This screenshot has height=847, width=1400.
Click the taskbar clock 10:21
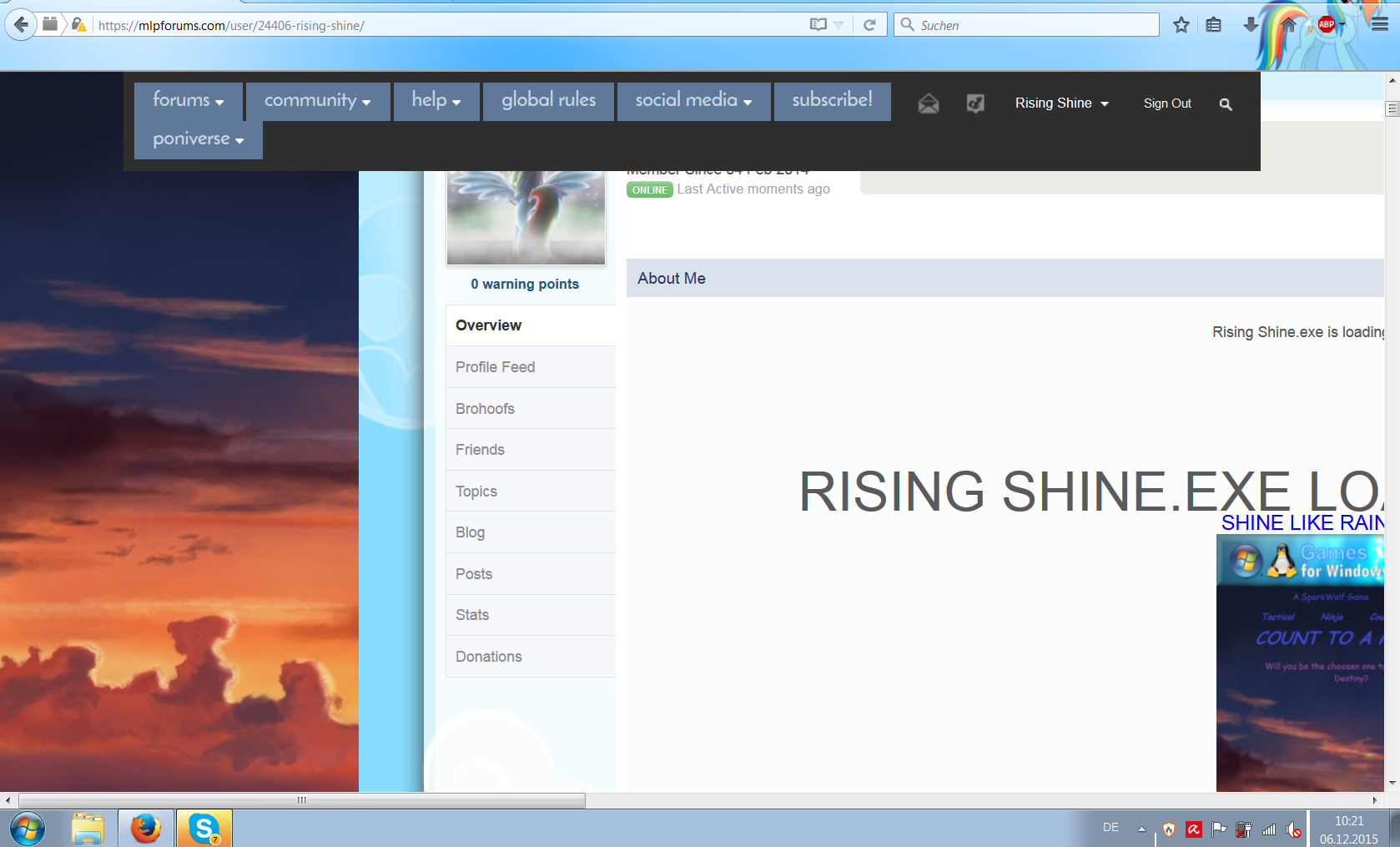point(1348,829)
